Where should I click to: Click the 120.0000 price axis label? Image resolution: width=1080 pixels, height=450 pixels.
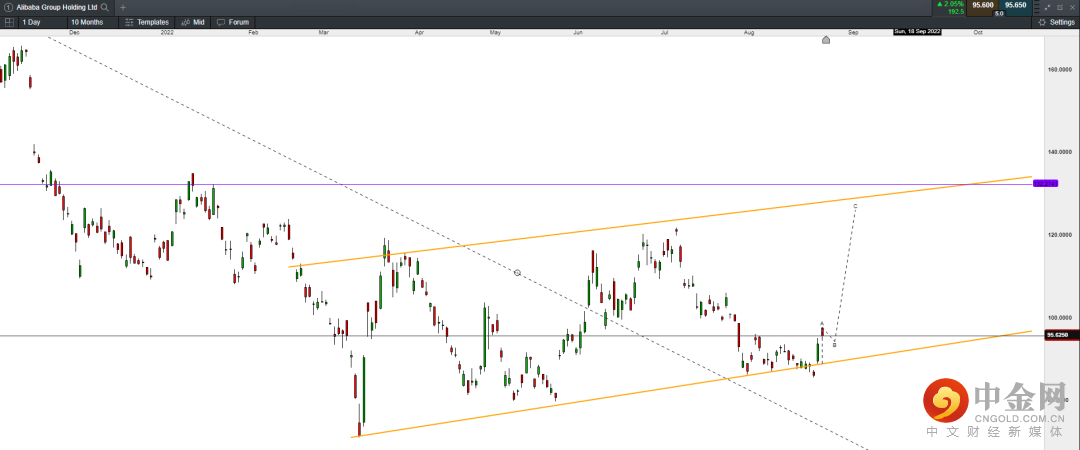pos(1061,234)
